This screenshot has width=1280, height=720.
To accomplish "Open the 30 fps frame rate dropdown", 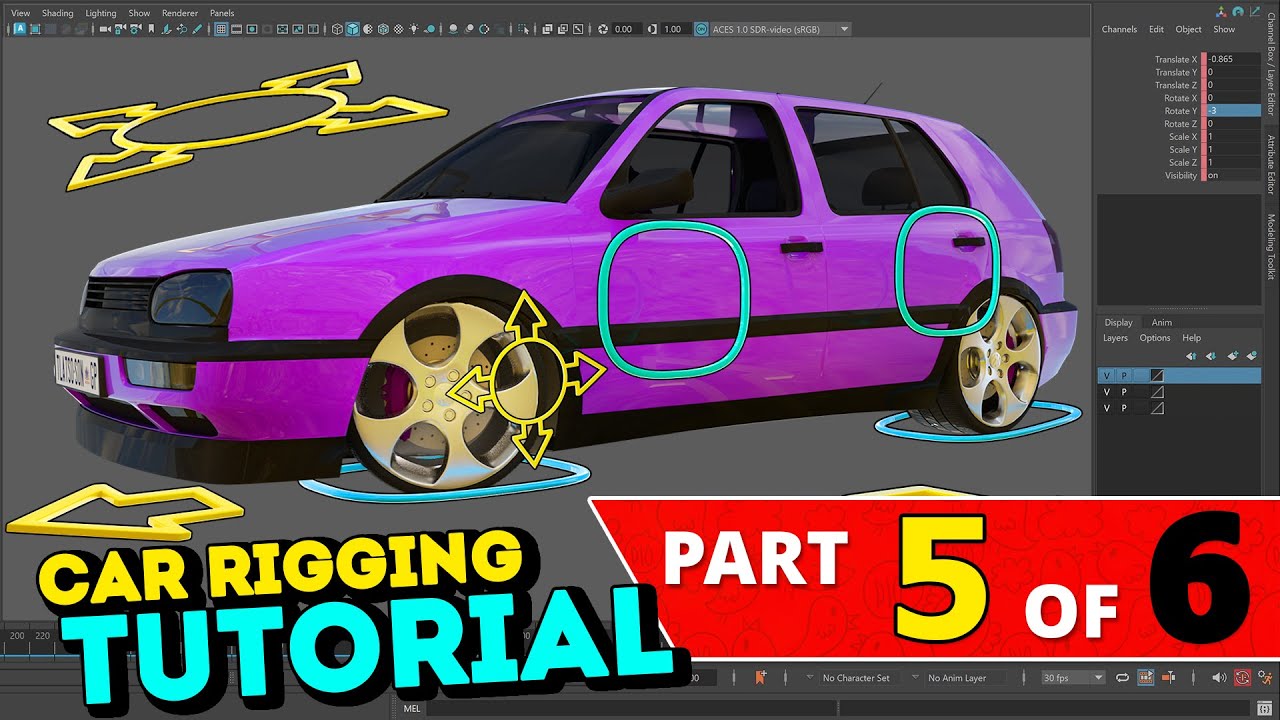I will pos(1073,677).
